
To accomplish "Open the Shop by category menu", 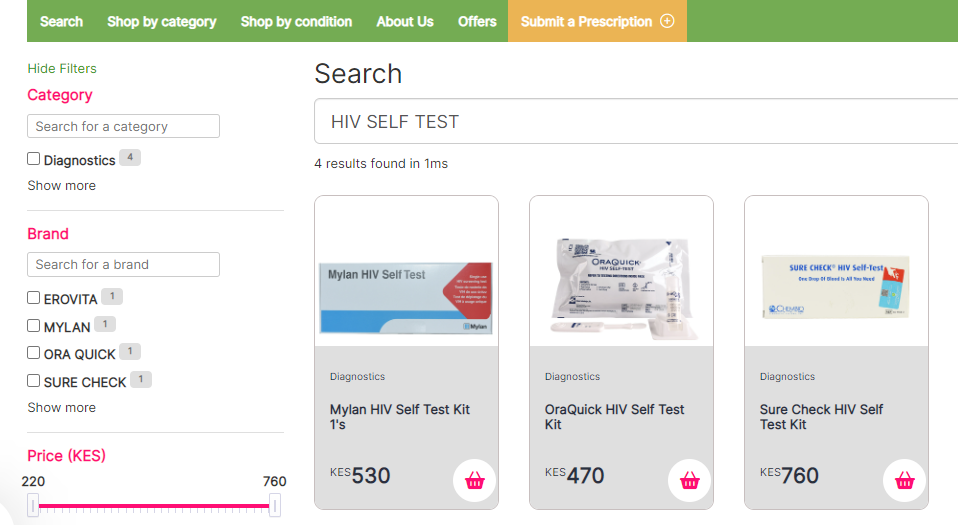I will (162, 21).
